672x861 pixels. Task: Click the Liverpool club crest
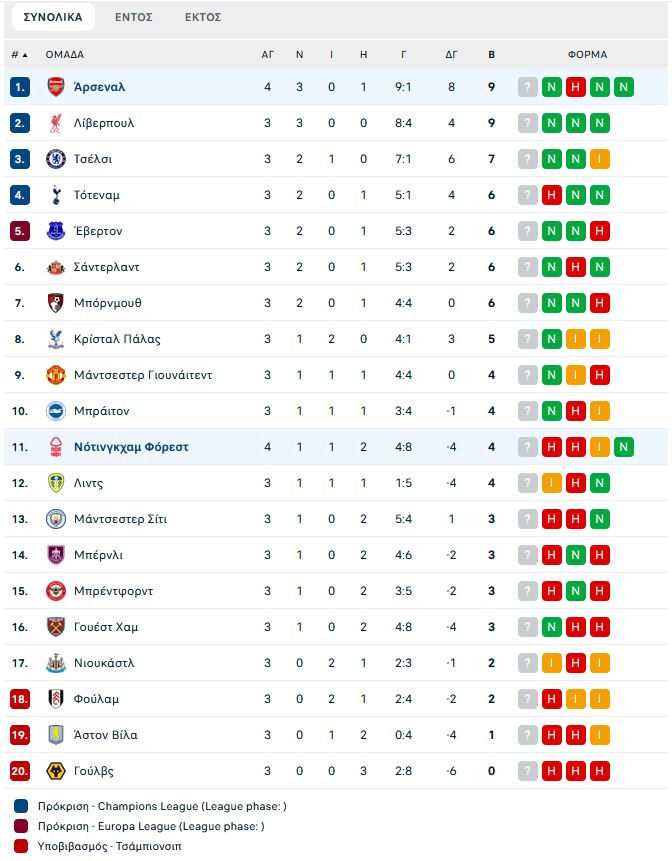tap(55, 123)
